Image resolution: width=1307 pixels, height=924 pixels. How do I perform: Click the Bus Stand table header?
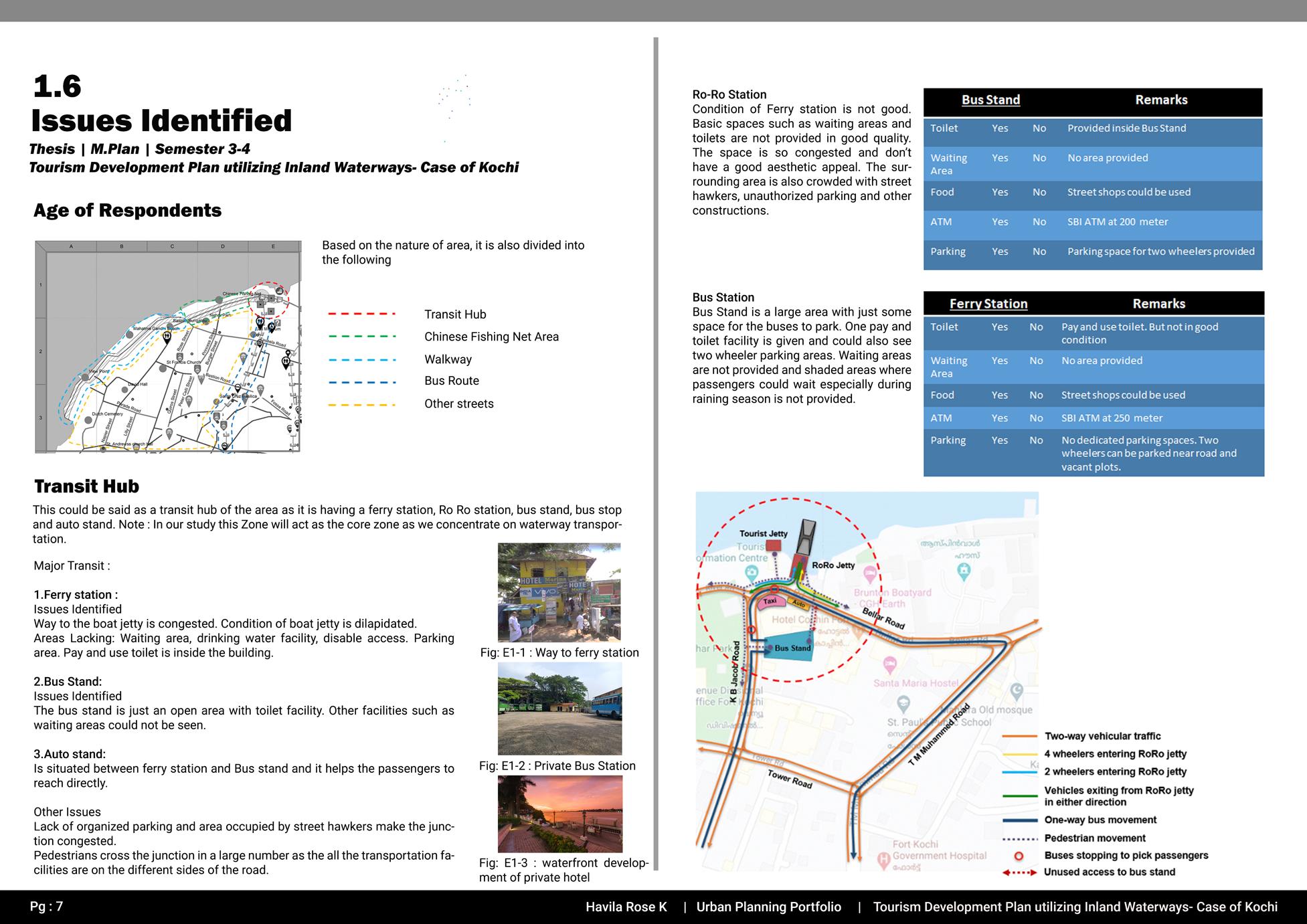point(990,100)
